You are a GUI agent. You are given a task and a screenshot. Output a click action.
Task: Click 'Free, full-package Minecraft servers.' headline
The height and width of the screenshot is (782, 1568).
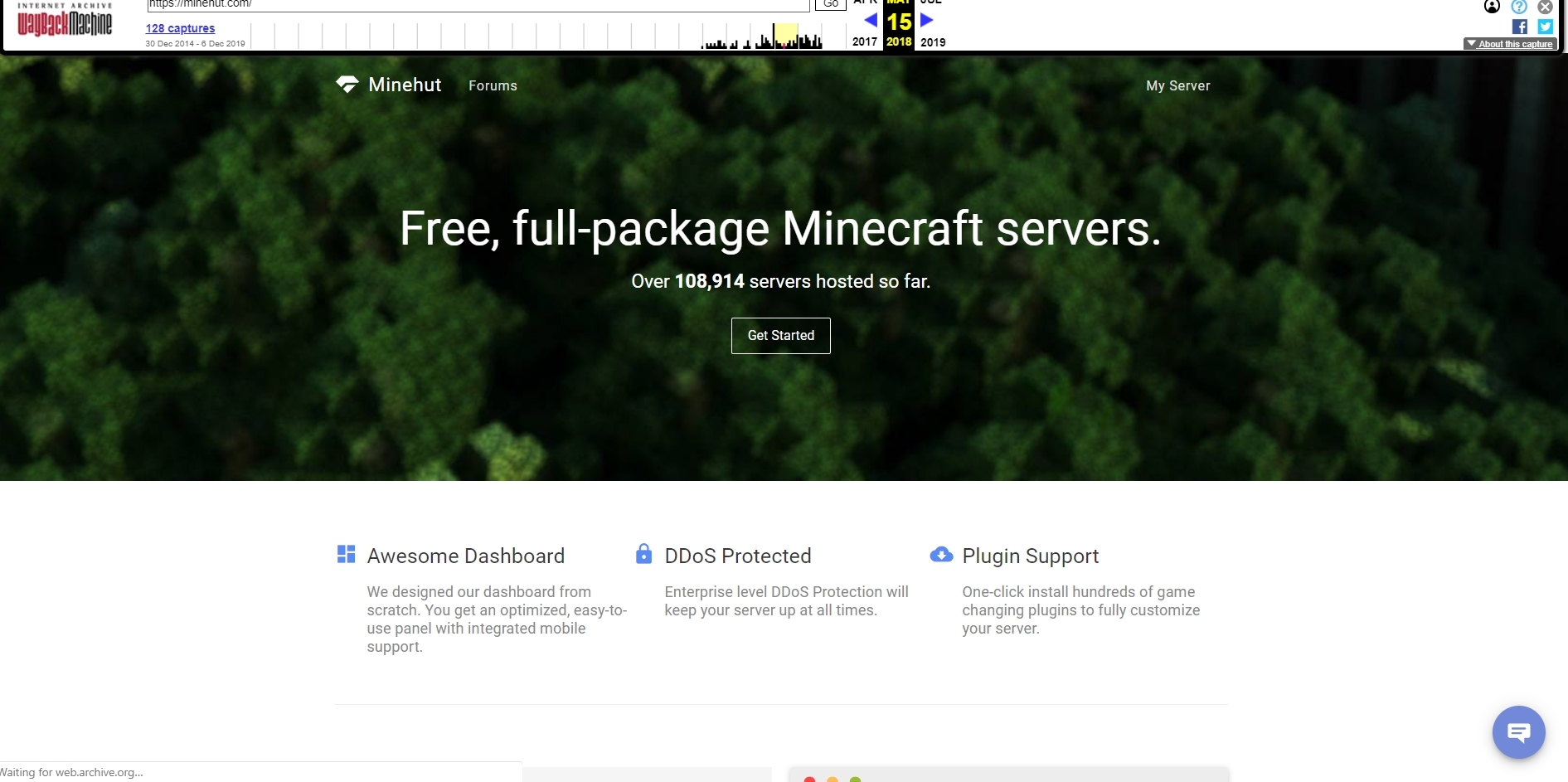(781, 228)
